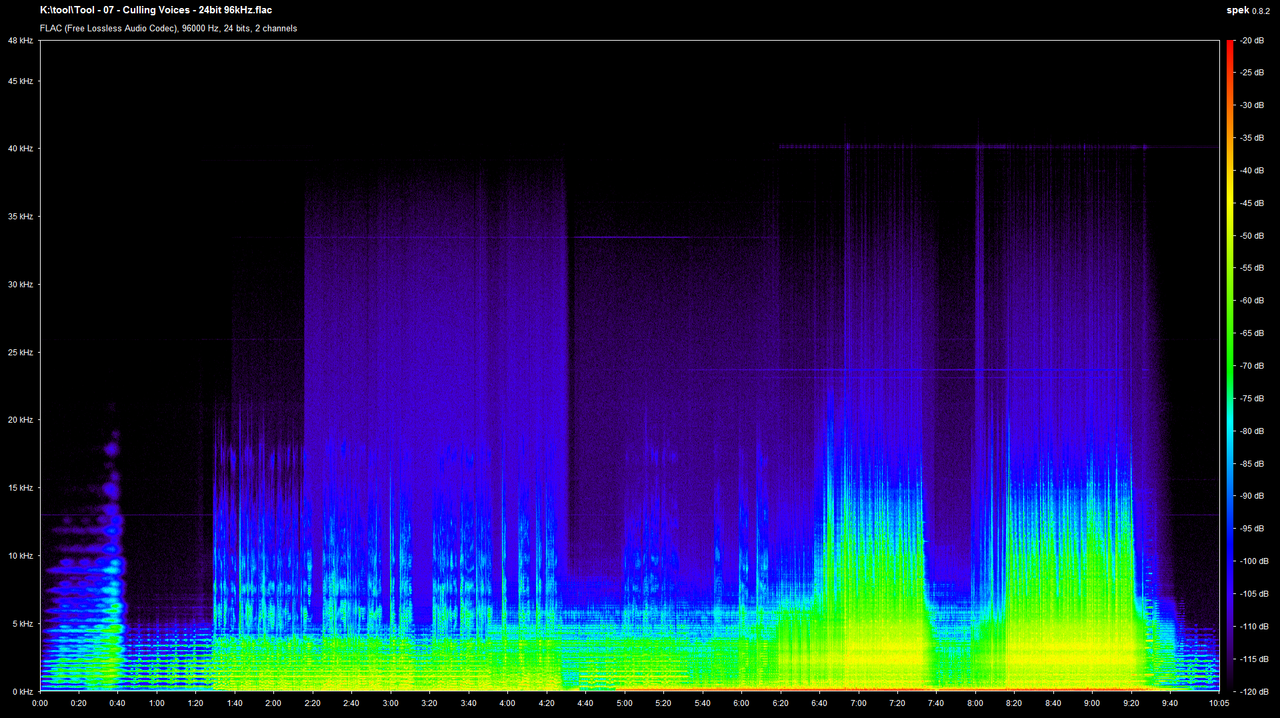Select the FLAC codec info line
The height and width of the screenshot is (718, 1280).
pyautogui.click(x=168, y=28)
